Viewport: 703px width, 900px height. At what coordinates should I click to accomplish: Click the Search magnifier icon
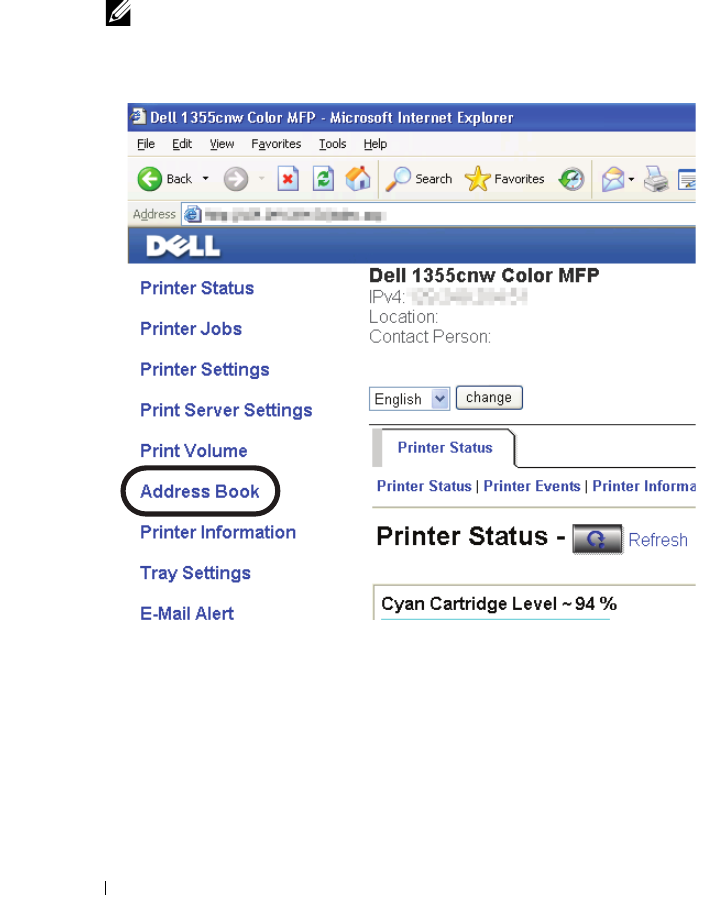coord(398,179)
